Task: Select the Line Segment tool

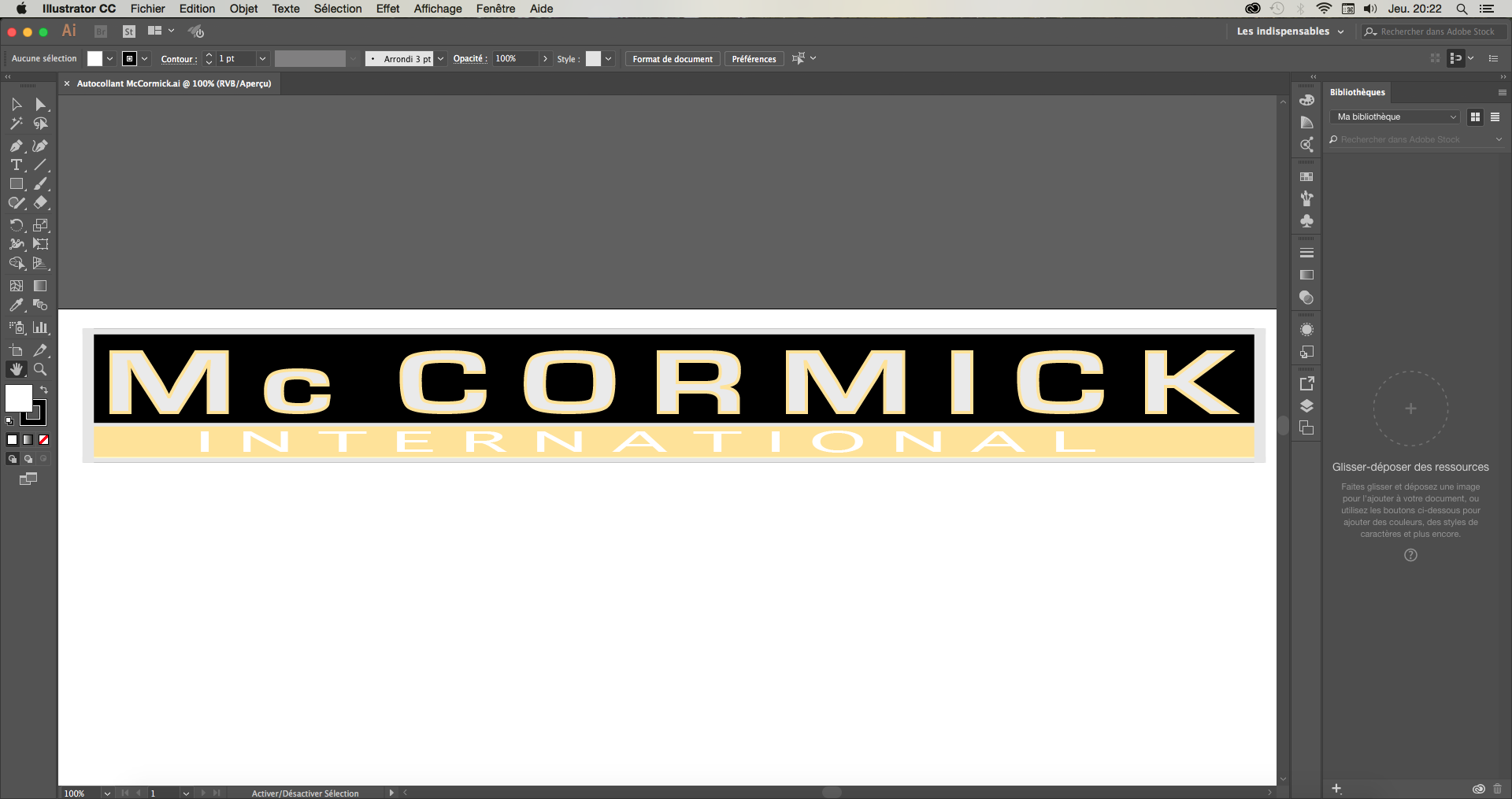Action: tap(40, 165)
